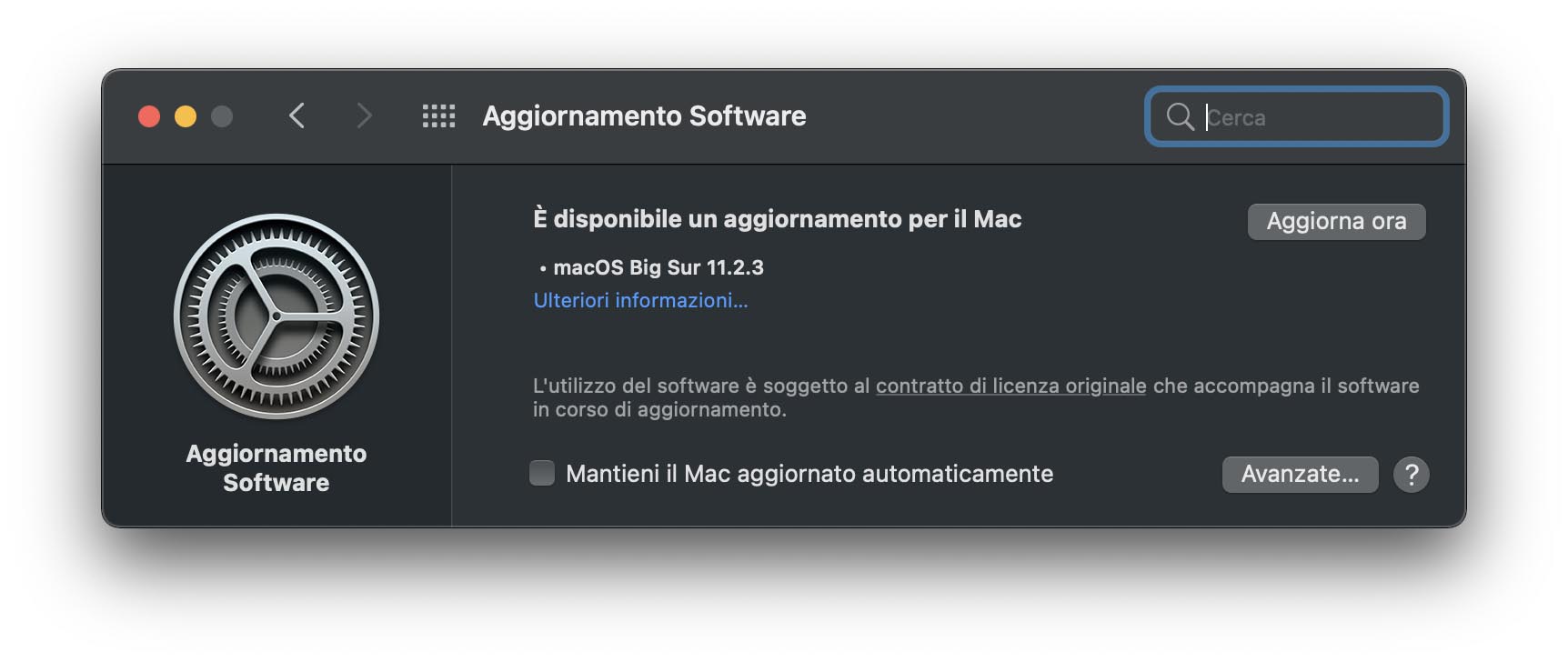
Task: Click the gray zoom window button
Action: point(222,116)
